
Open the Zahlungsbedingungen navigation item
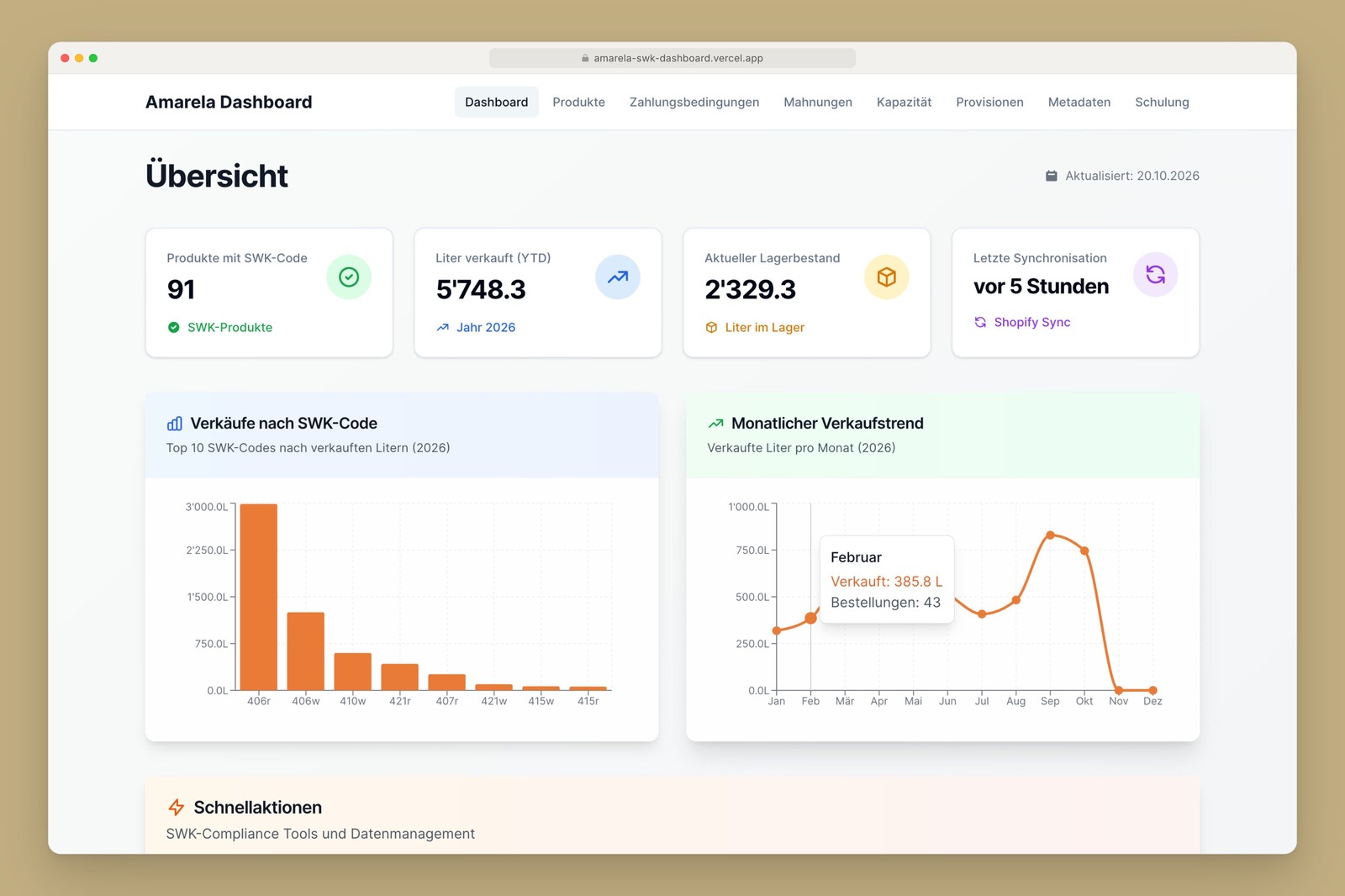point(694,103)
